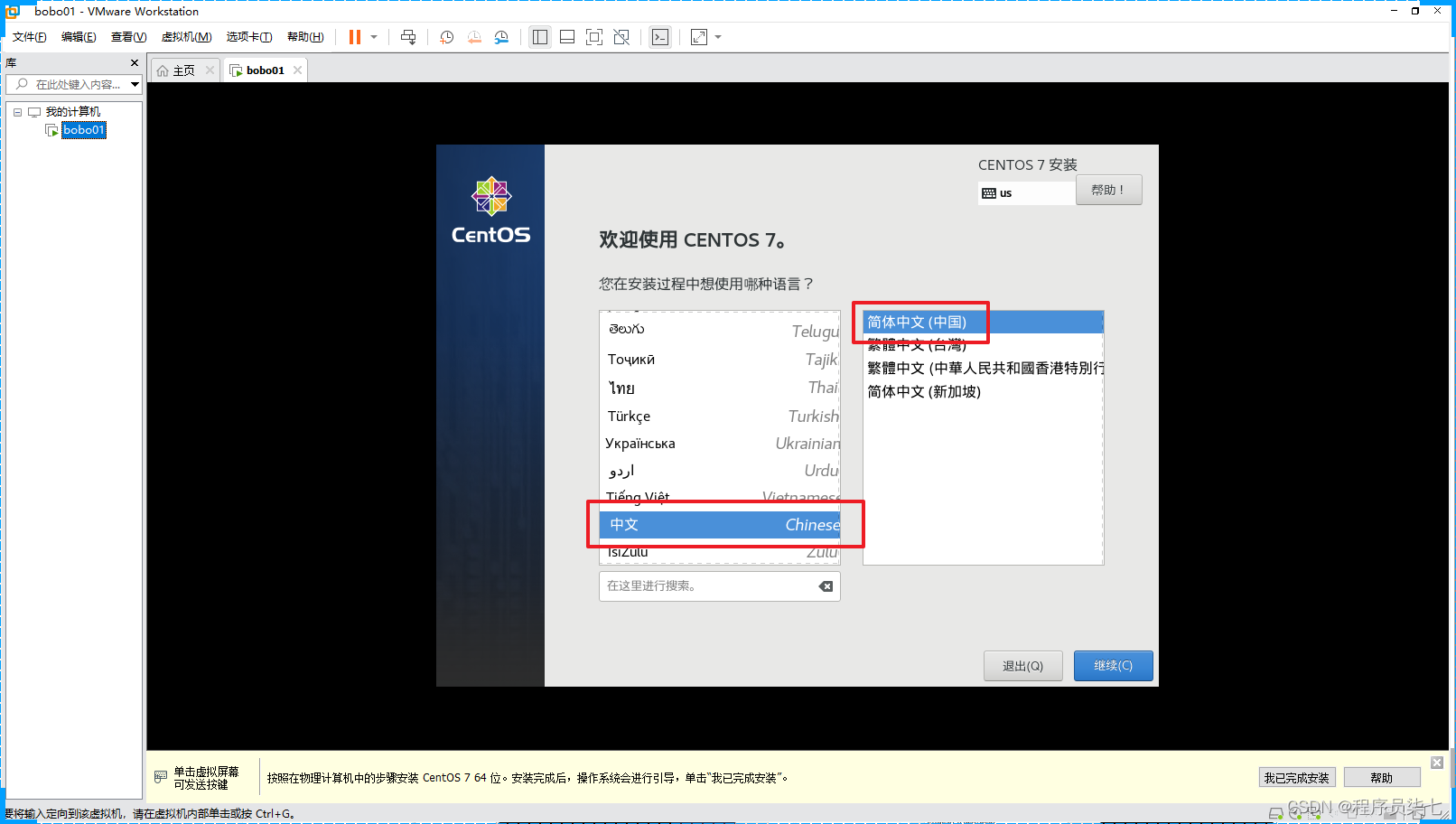Click the stretch guest display icon
Image resolution: width=1456 pixels, height=824 pixels.
tap(699, 37)
